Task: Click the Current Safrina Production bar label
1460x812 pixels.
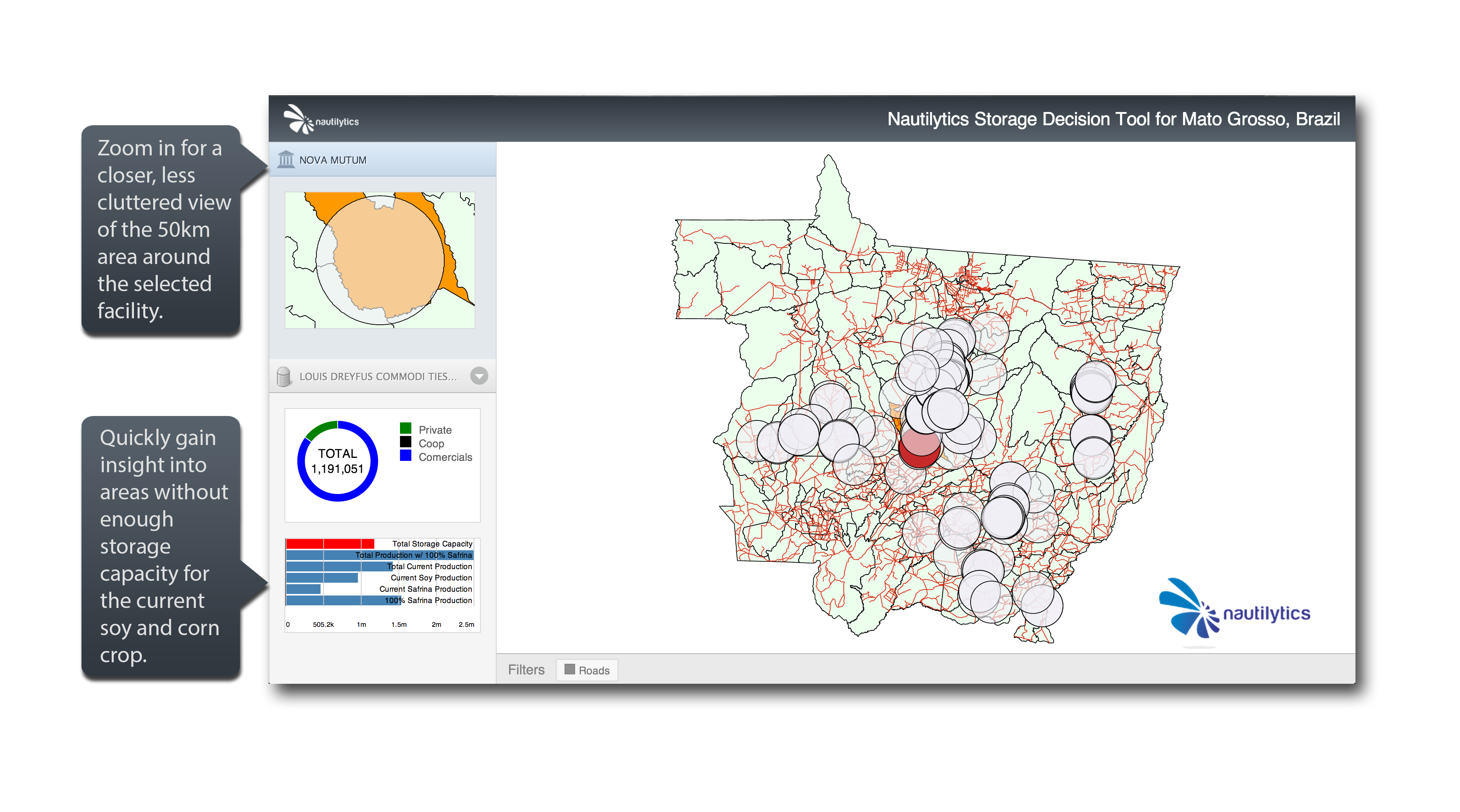Action: [x=426, y=589]
